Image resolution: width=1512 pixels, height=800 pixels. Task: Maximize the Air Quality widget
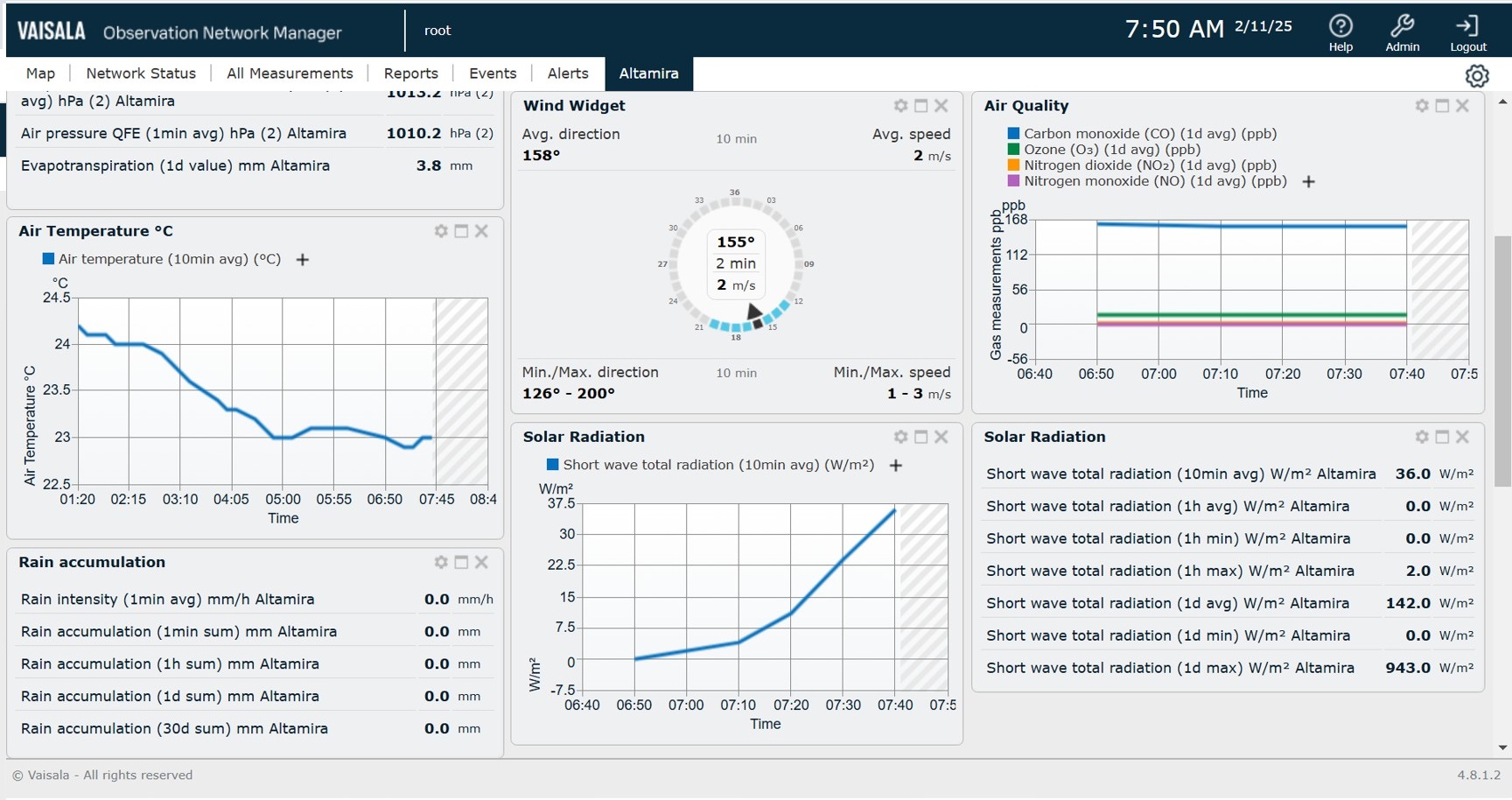pos(1442,106)
